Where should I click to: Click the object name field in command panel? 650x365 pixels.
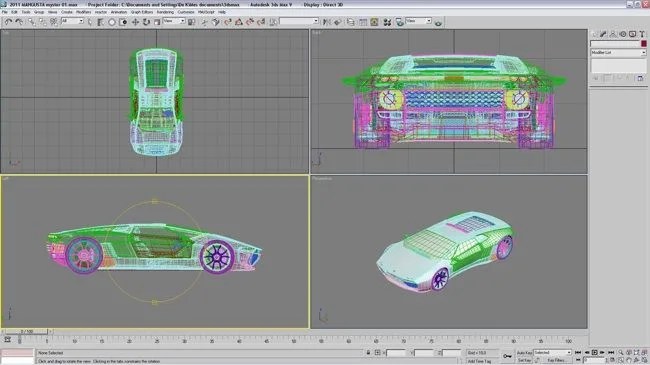[x=615, y=44]
